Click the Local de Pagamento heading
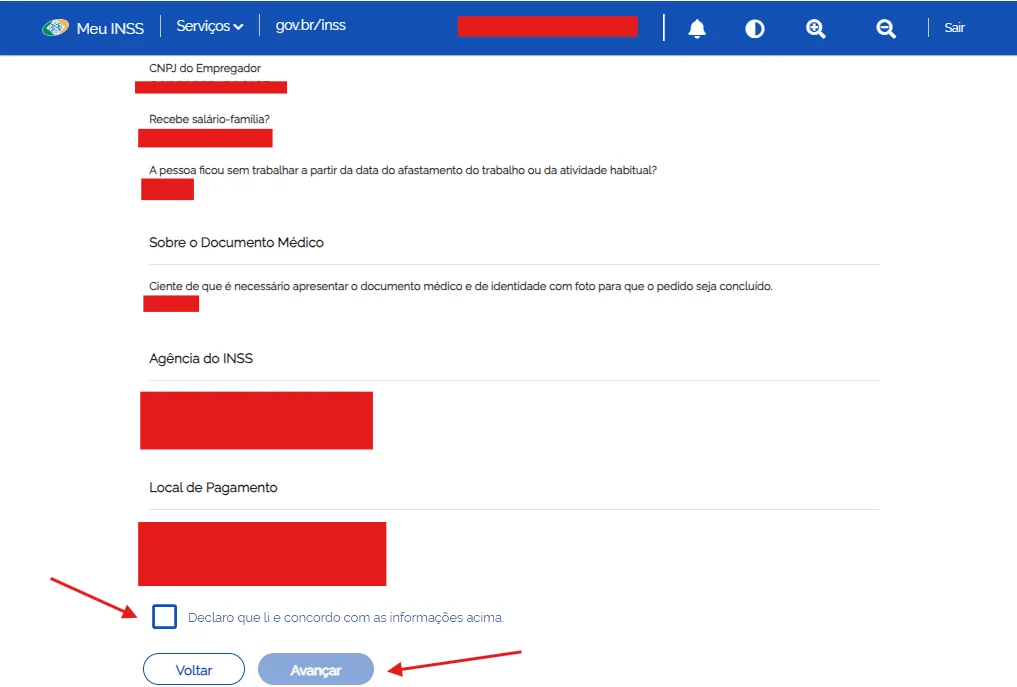1017x687 pixels. pos(213,488)
